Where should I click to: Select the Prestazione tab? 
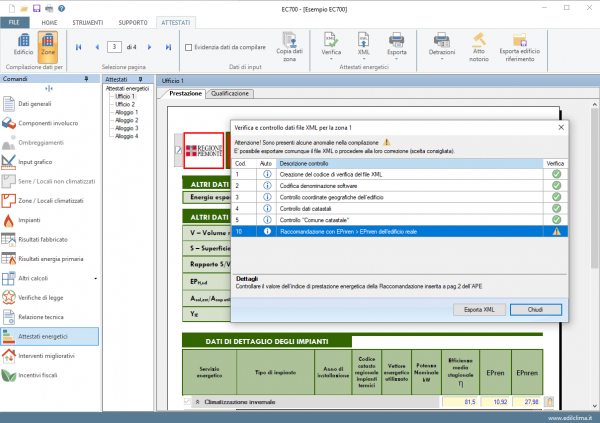(185, 93)
